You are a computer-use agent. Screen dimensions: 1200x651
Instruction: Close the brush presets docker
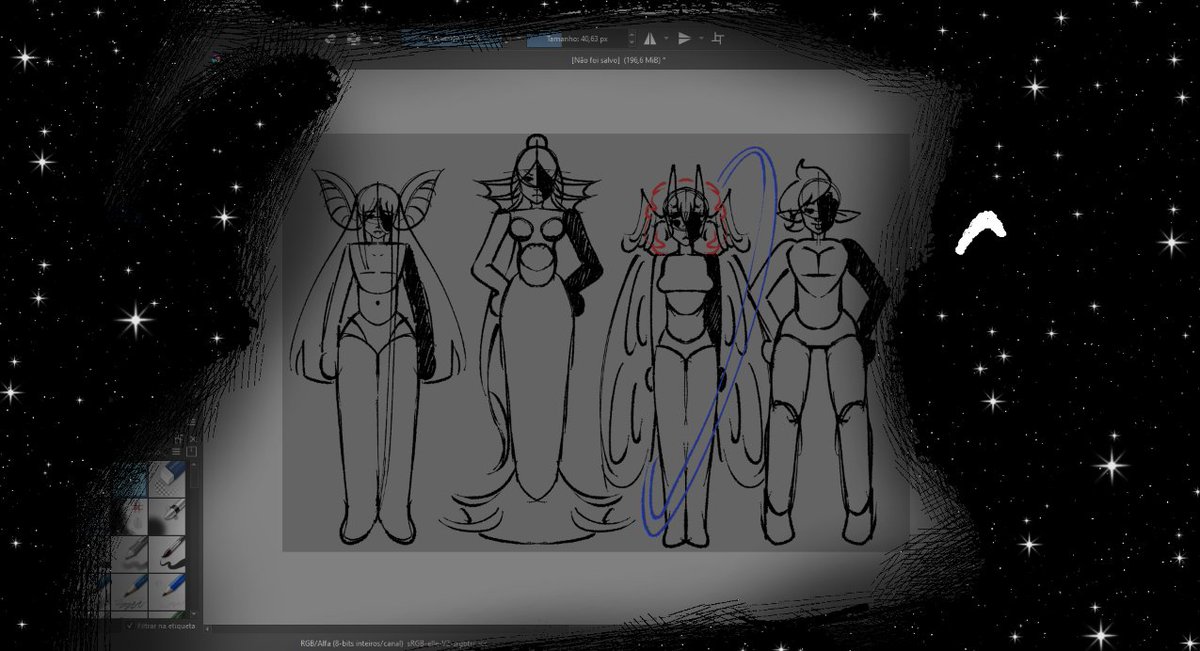pos(193,439)
